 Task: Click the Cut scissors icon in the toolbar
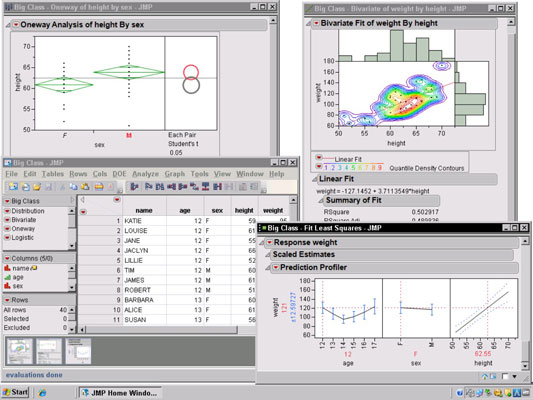(x=62, y=186)
